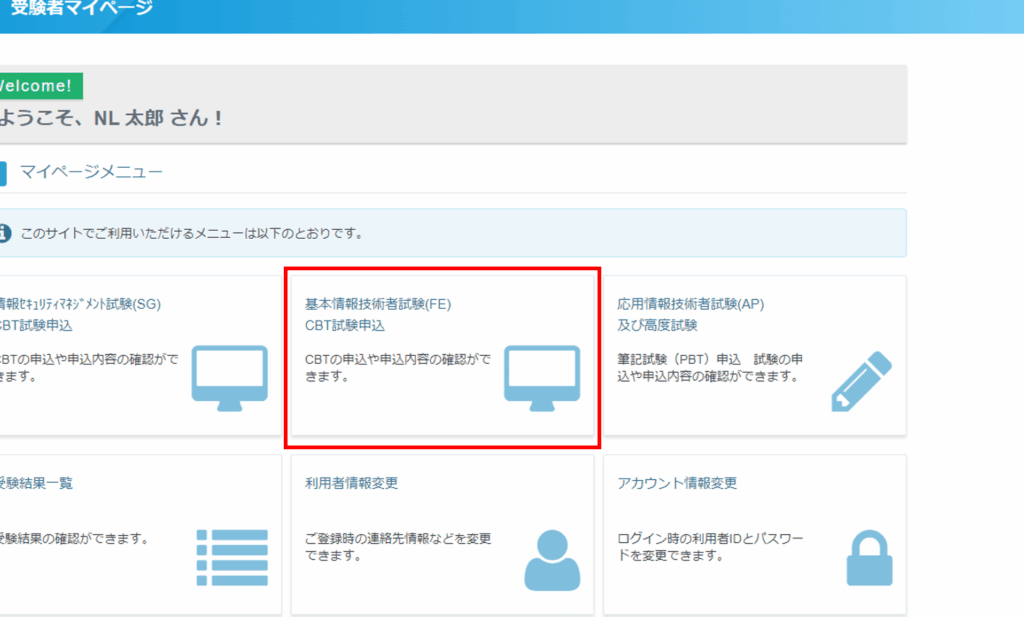1024x617 pixels.
Task: Click the green Welcome! badge
Action: [x=41, y=86]
